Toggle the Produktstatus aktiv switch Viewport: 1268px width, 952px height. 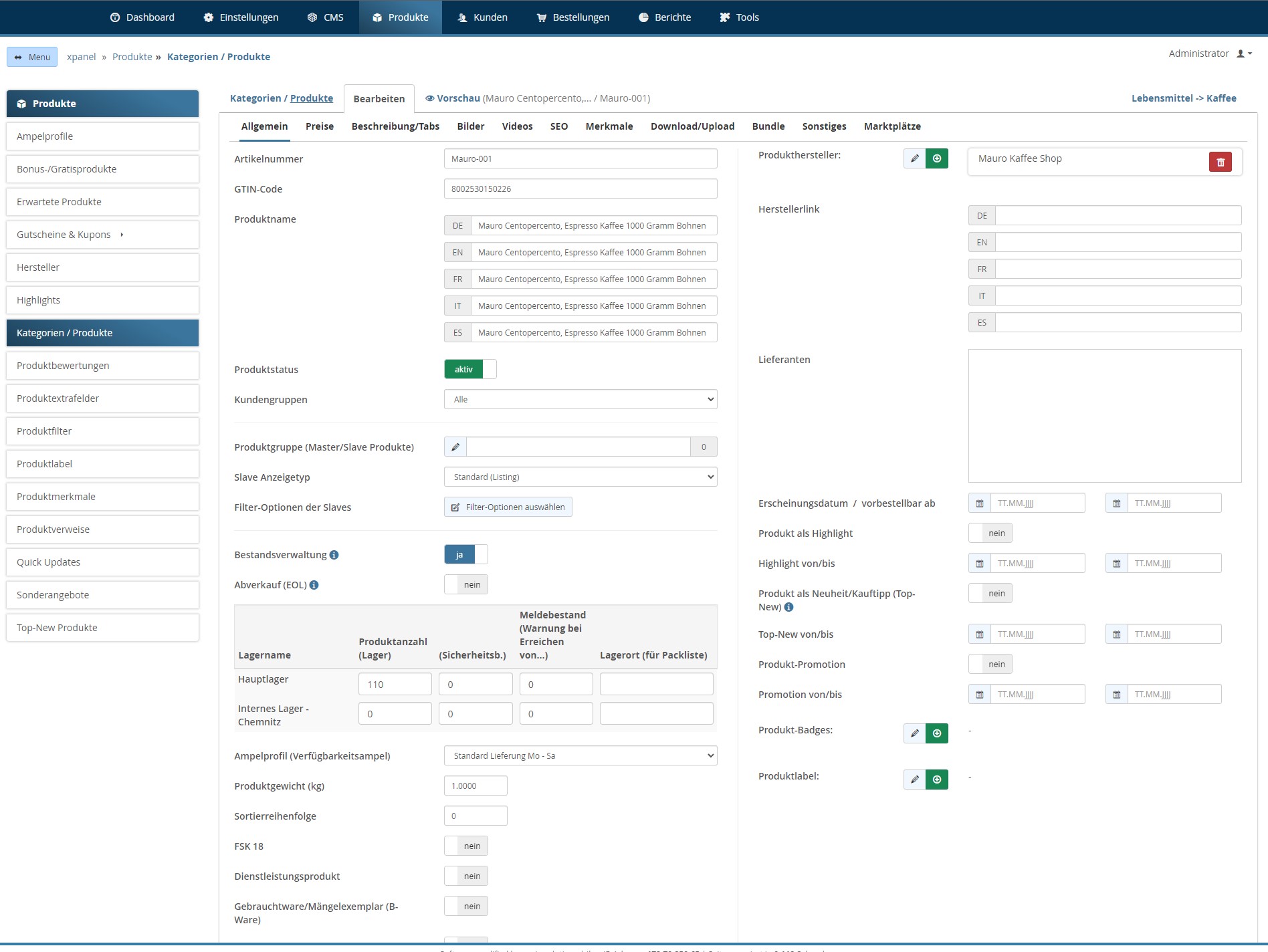(470, 369)
